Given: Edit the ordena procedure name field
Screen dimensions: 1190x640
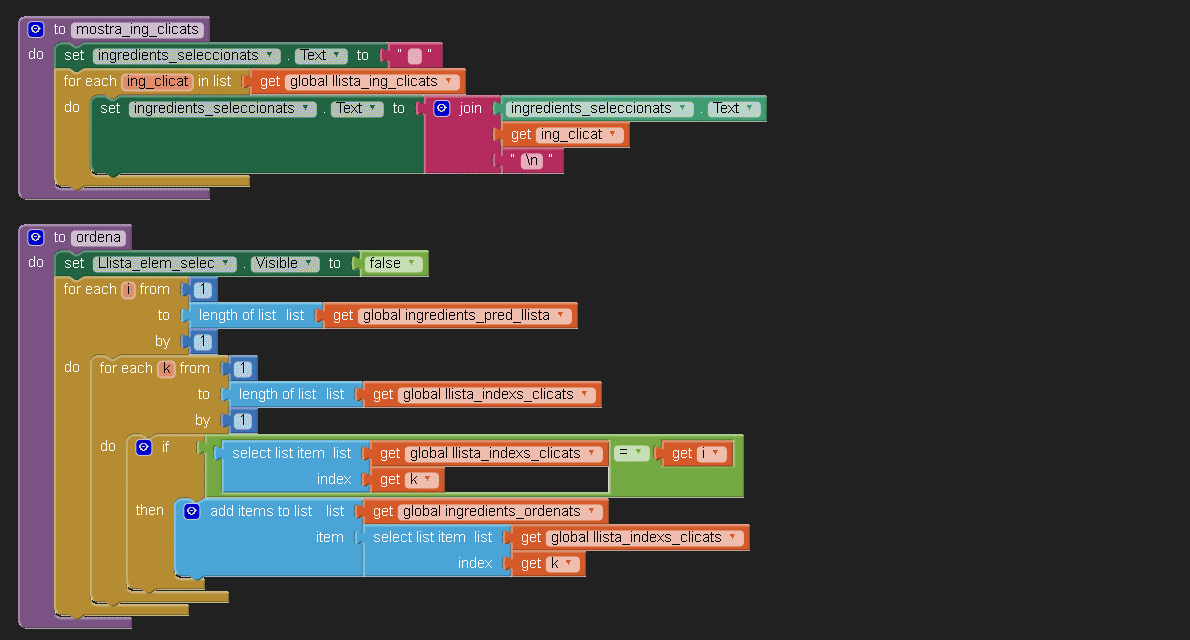Looking at the screenshot, I should click(100, 237).
